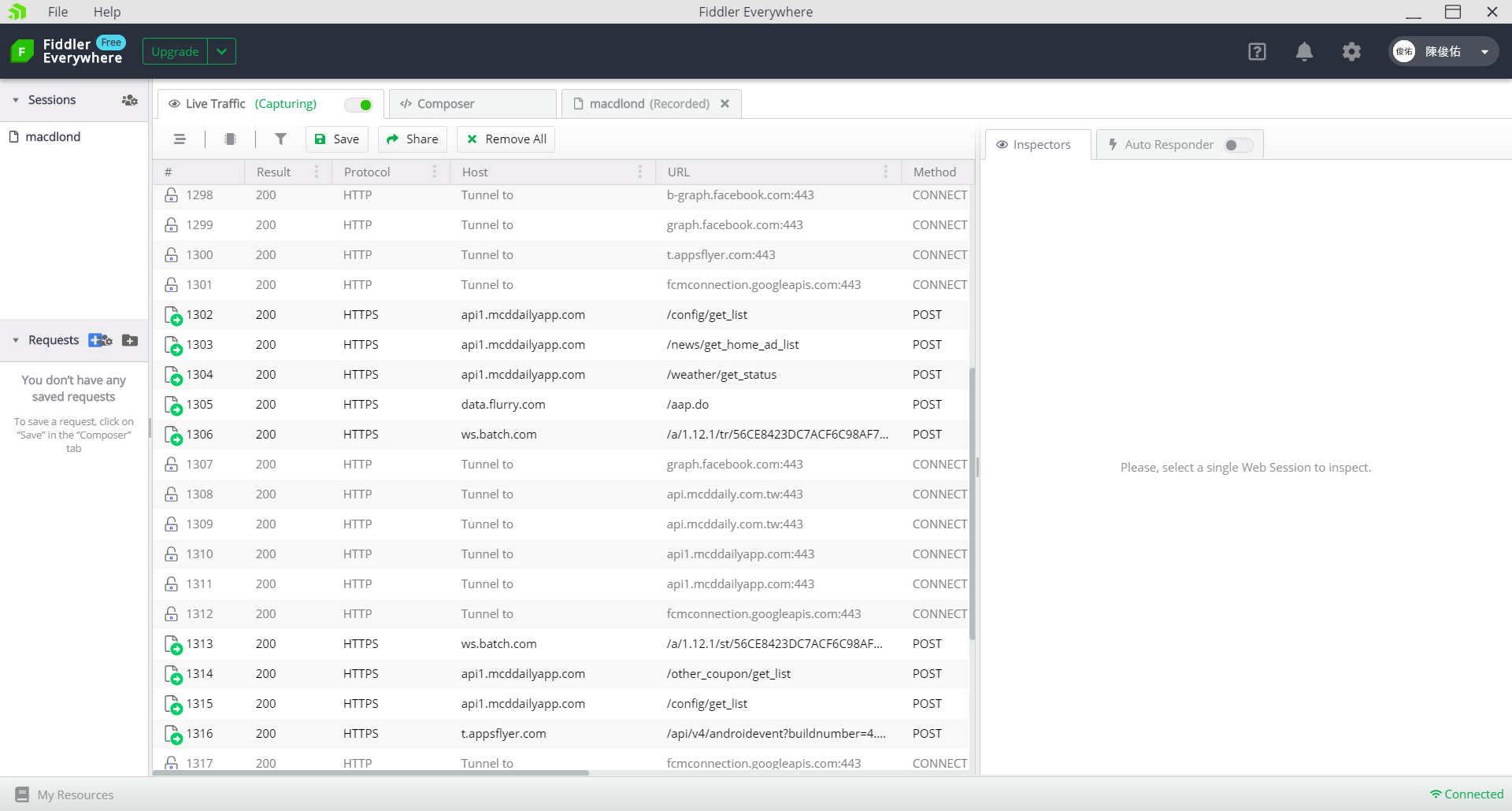
Task: Open the session list hamburger menu icon
Action: 180,139
